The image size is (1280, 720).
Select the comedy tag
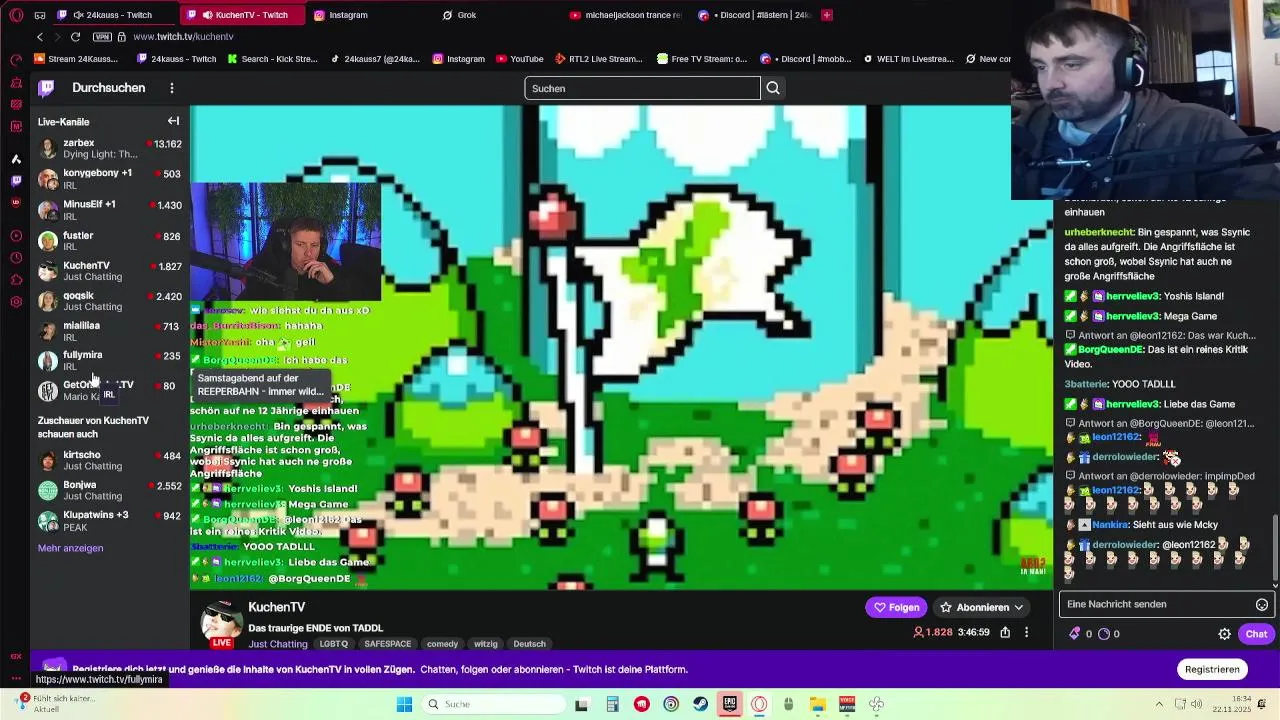(442, 644)
